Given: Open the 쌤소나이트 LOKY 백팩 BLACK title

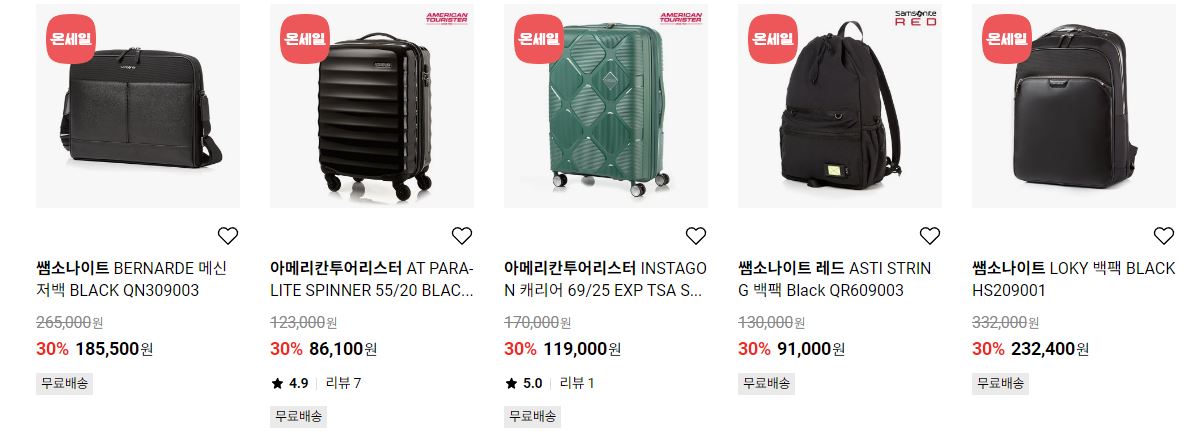Looking at the screenshot, I should [x=1073, y=279].
